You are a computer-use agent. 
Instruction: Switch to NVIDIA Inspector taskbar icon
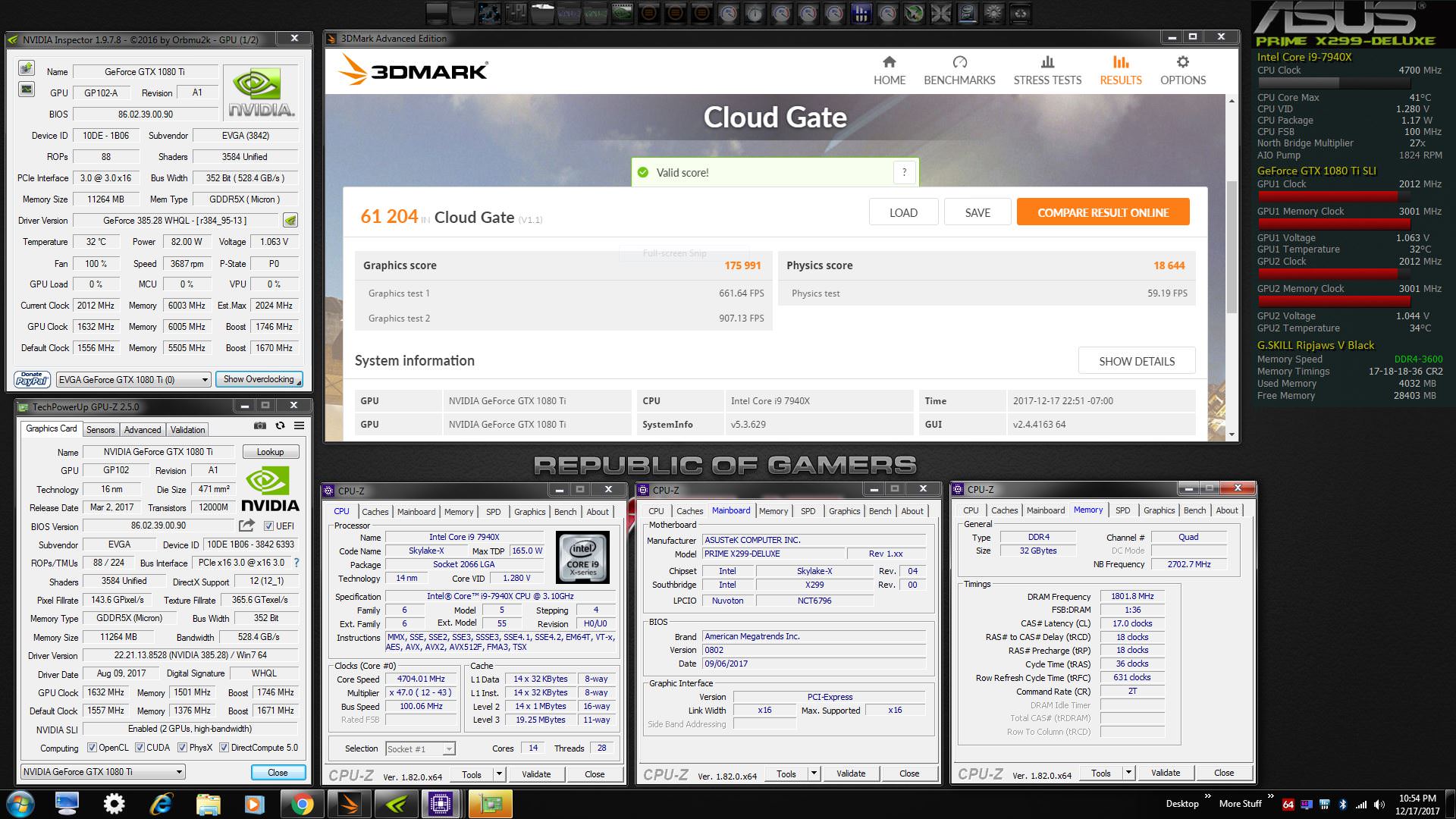396,804
